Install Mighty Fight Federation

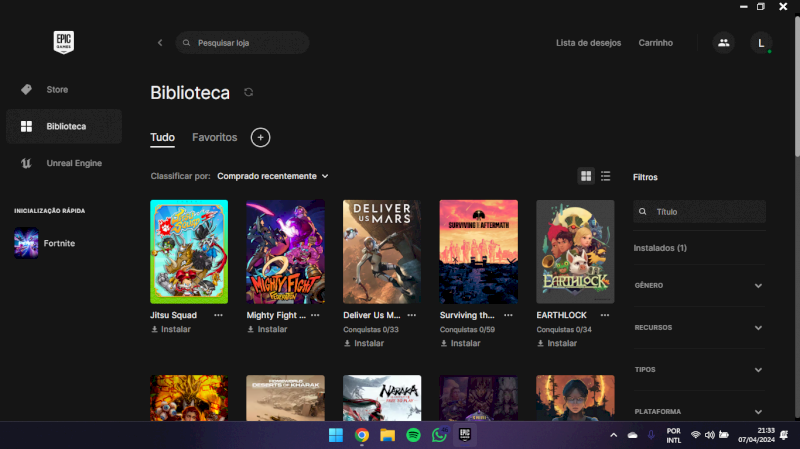tap(267, 330)
